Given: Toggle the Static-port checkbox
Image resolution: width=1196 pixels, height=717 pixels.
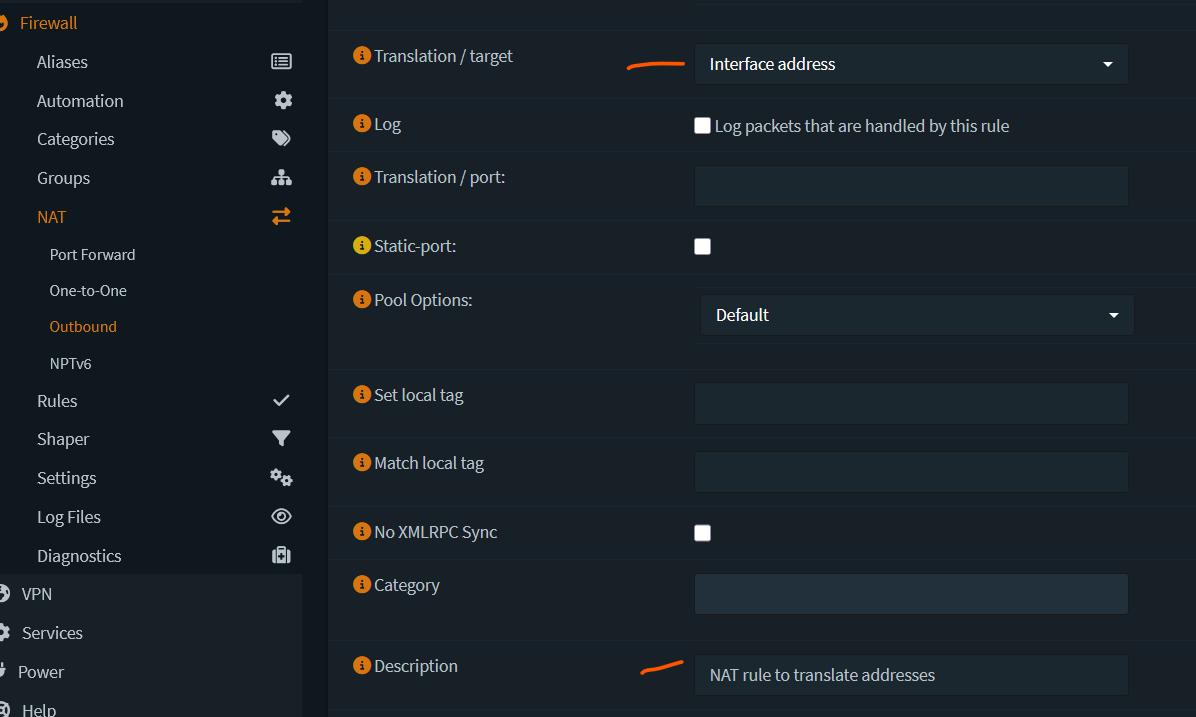Looking at the screenshot, I should [702, 246].
